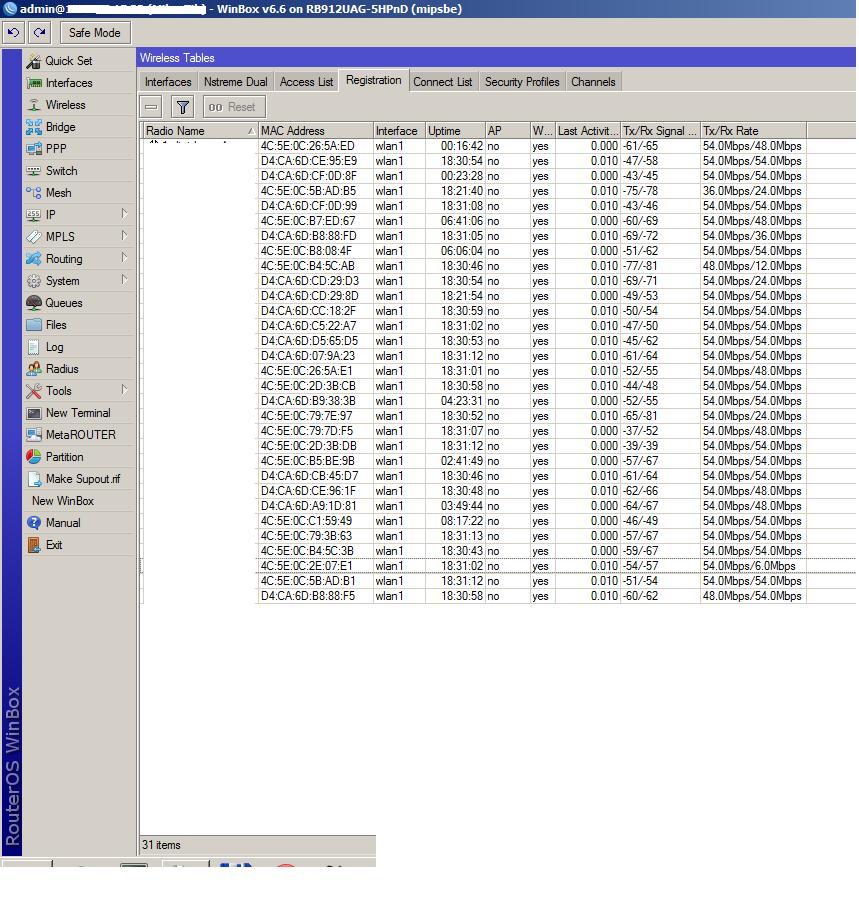Open Quick Set in sidebar
The image size is (859, 902).
tap(68, 61)
